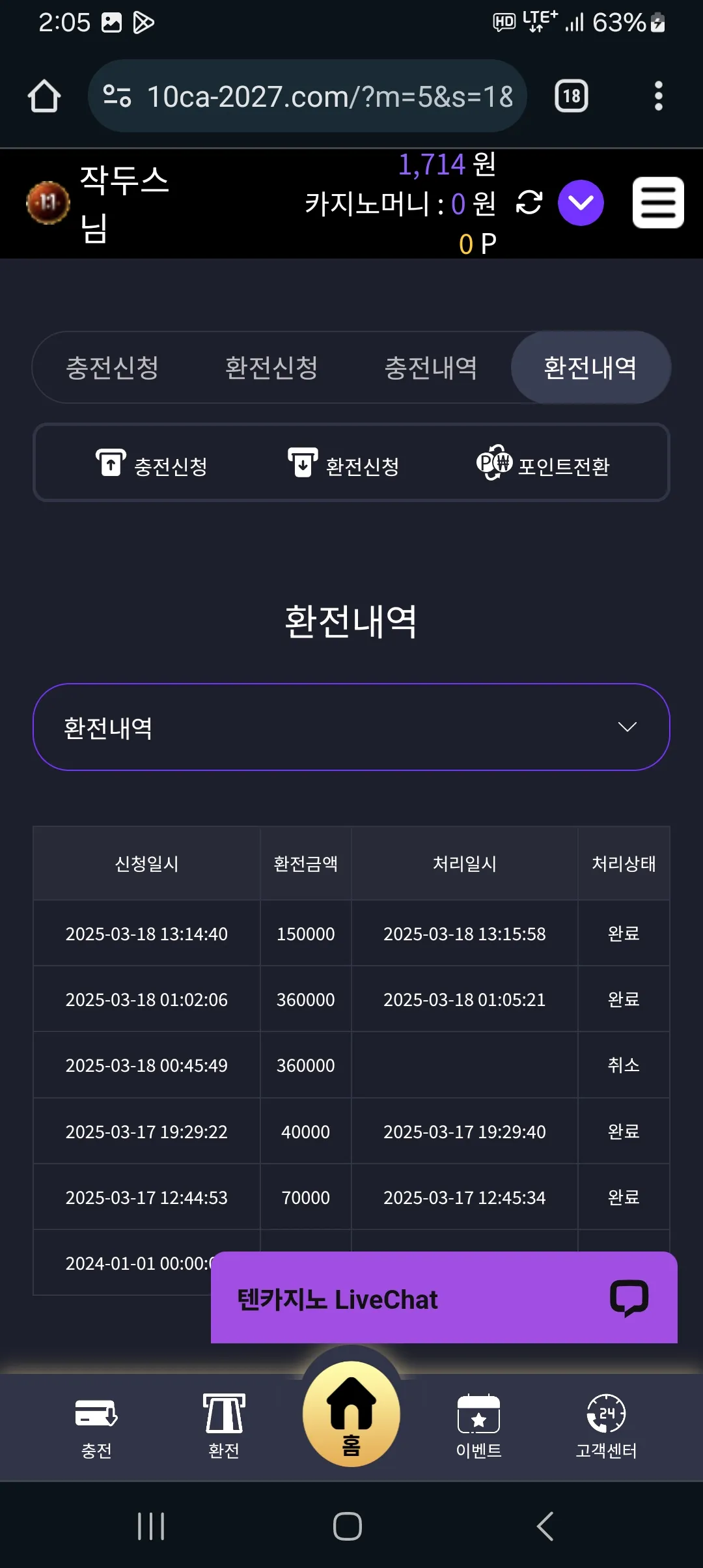Open the 이벤트 calendar icon
This screenshot has width=703, height=1568.
(479, 1426)
